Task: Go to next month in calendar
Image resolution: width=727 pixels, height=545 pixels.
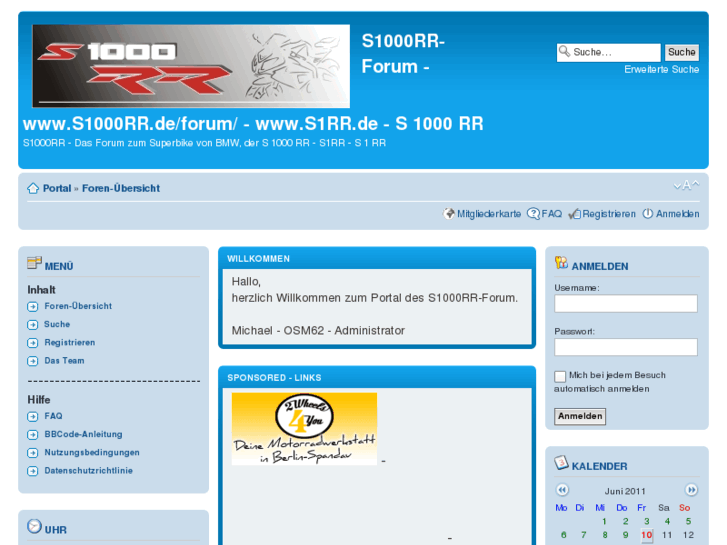Action: pos(691,490)
